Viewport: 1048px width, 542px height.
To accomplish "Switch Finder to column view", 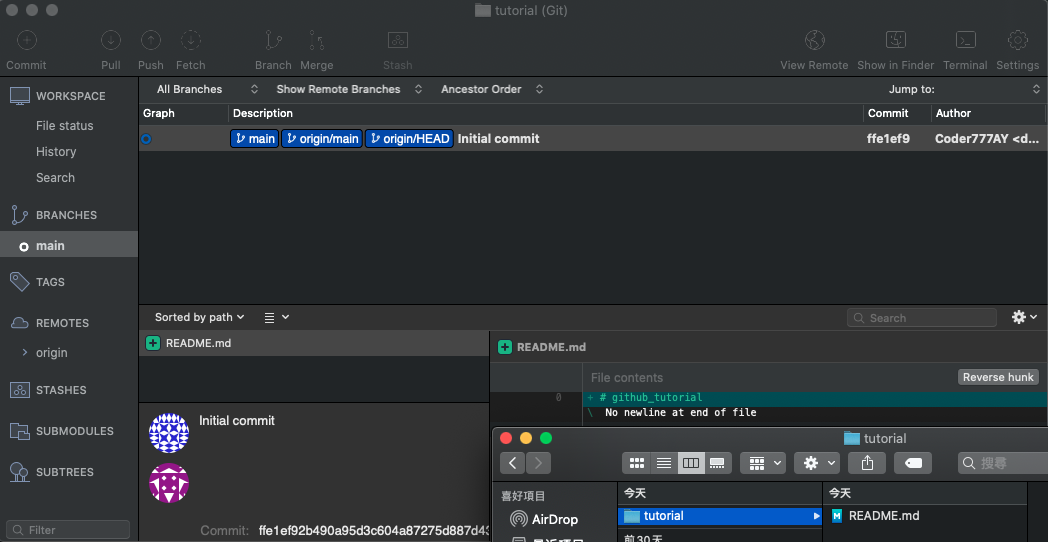I will [x=691, y=462].
